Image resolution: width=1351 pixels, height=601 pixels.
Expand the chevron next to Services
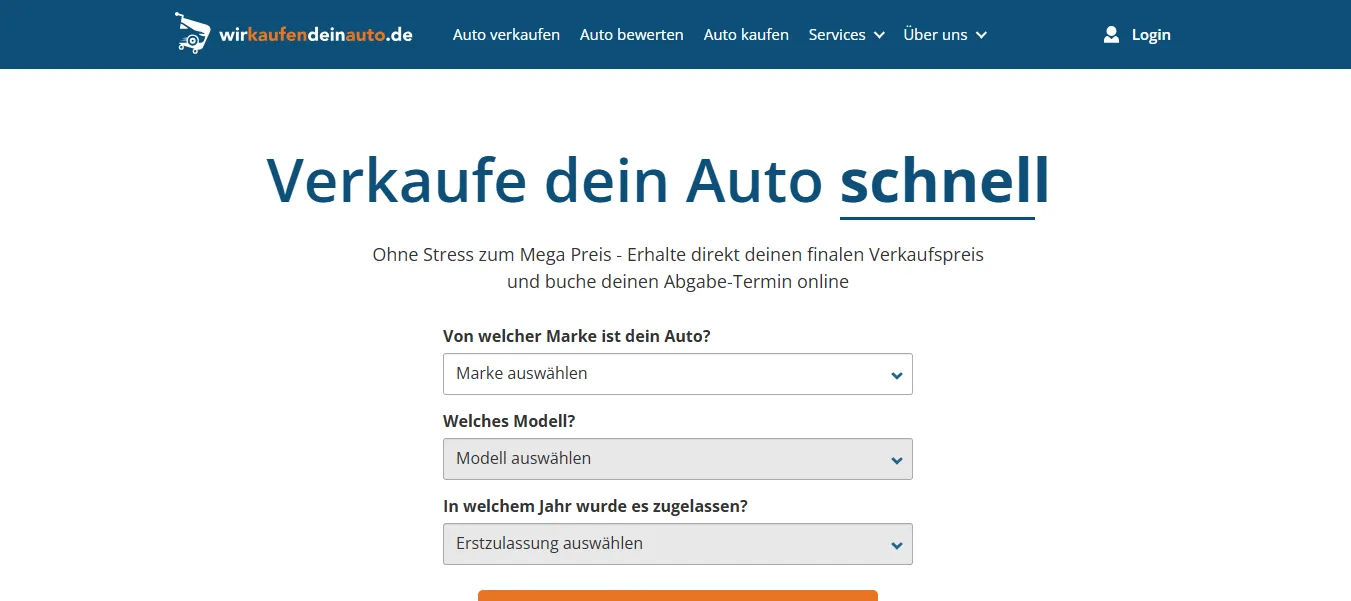click(x=879, y=35)
